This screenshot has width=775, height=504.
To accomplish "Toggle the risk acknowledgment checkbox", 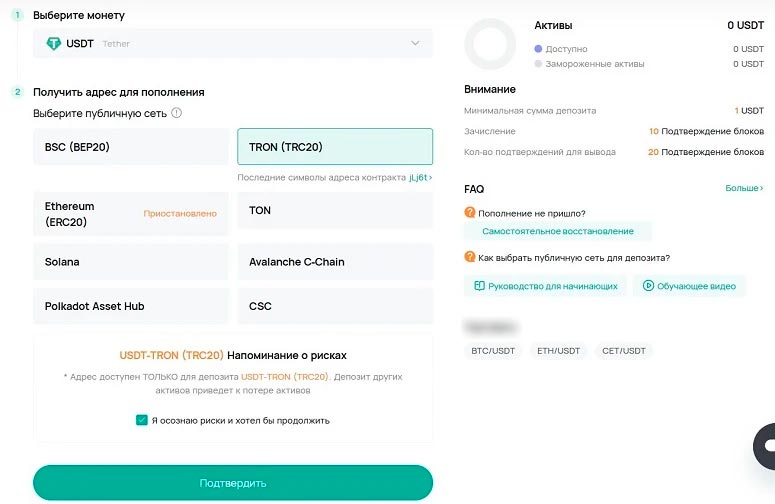I will [142, 420].
